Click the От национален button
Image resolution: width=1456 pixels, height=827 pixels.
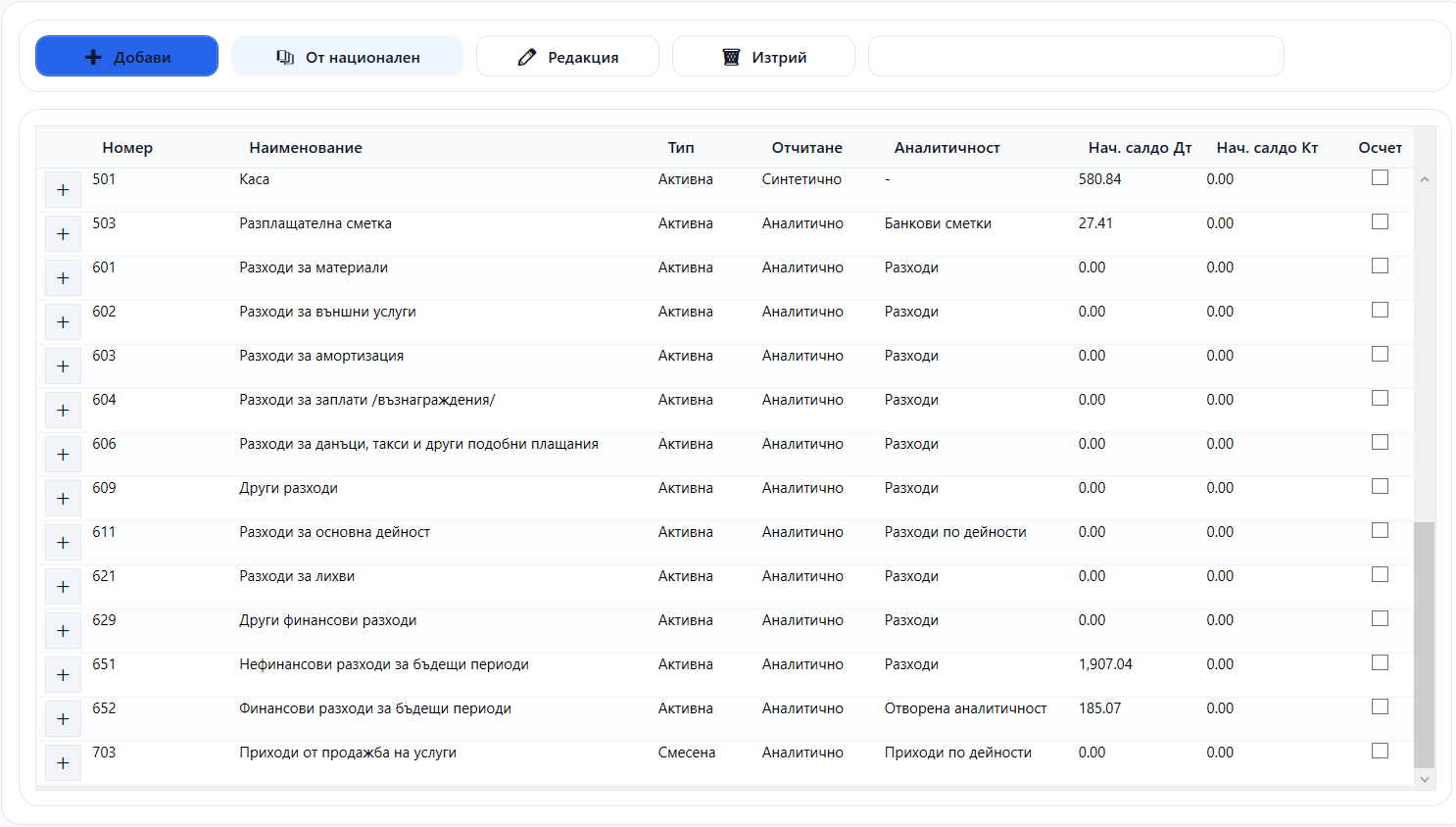[x=347, y=56]
